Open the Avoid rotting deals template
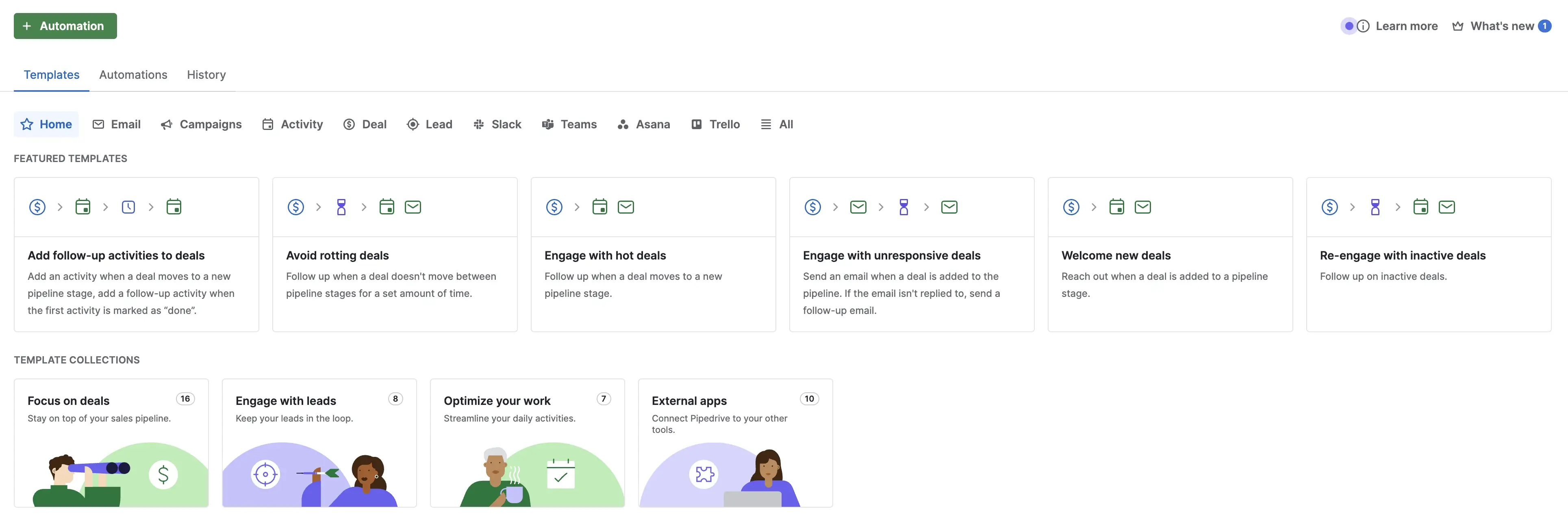The image size is (1568, 532). coord(394,255)
